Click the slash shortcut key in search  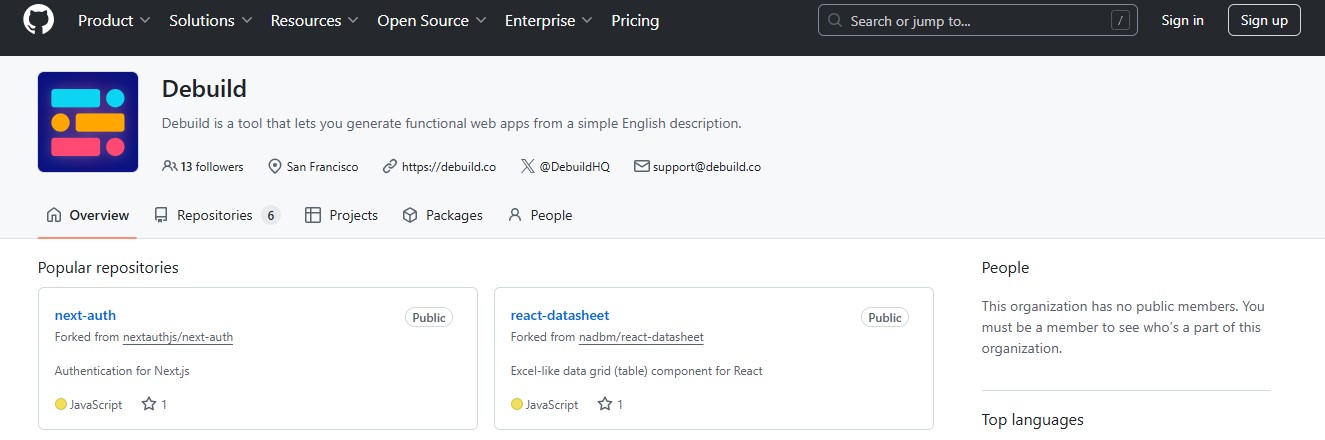1121,20
